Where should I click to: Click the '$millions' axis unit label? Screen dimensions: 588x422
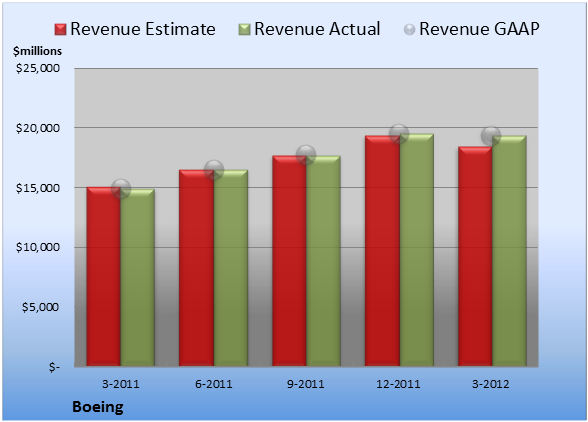[x=38, y=51]
